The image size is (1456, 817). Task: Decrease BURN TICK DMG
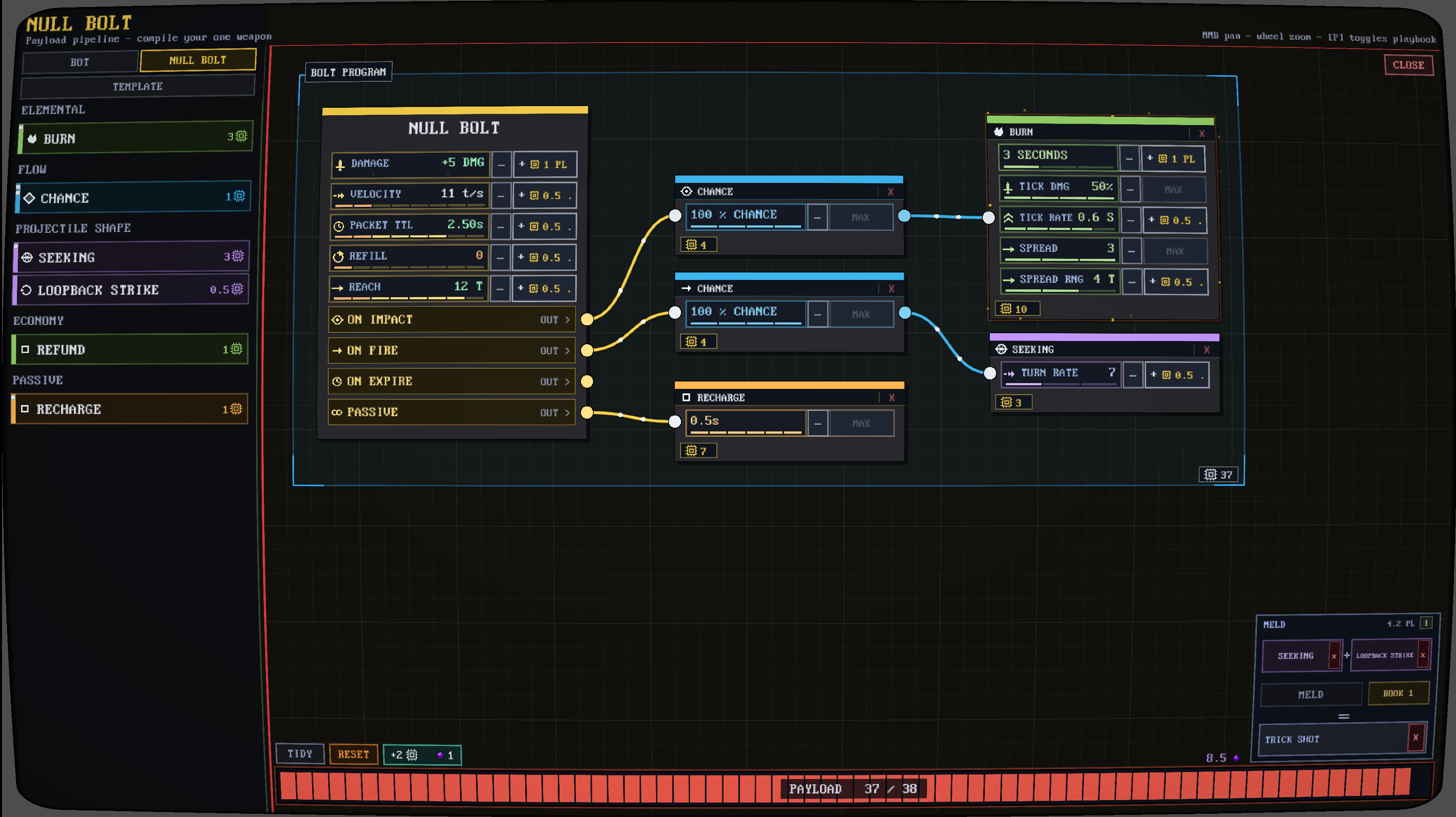[1130, 190]
